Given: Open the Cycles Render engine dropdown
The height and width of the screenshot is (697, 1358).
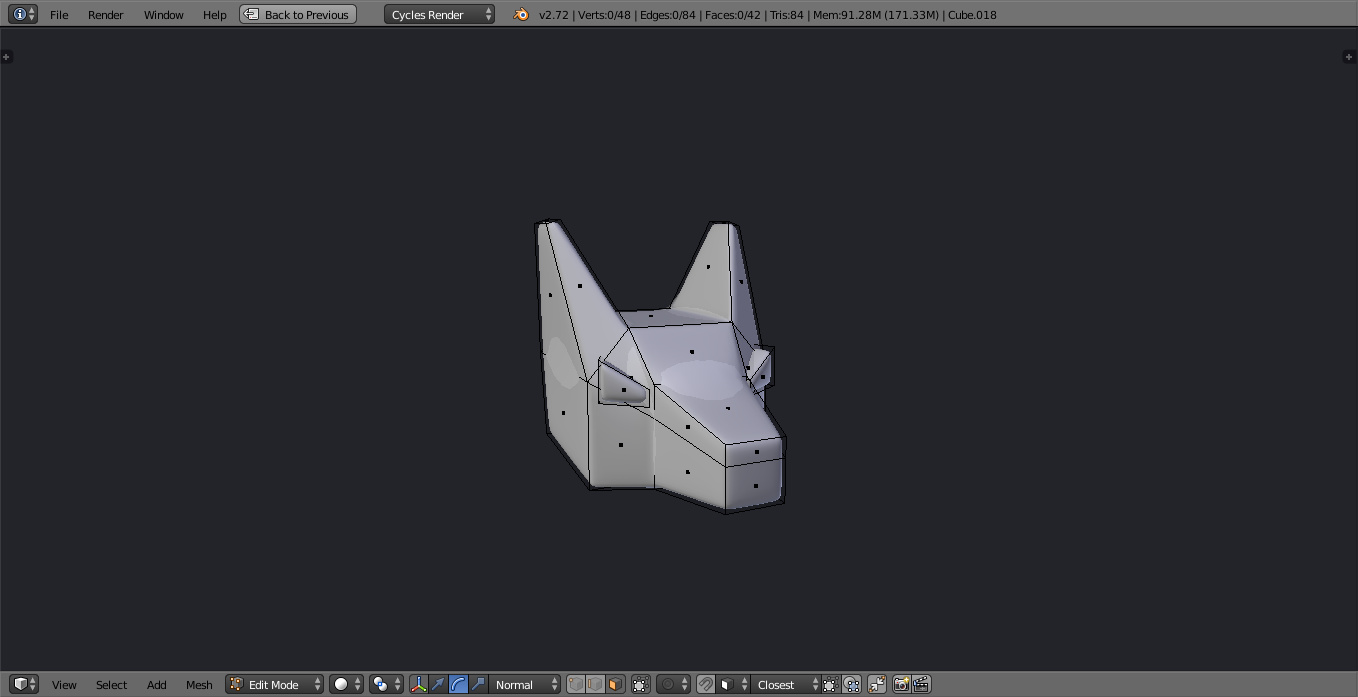Looking at the screenshot, I should tap(439, 15).
